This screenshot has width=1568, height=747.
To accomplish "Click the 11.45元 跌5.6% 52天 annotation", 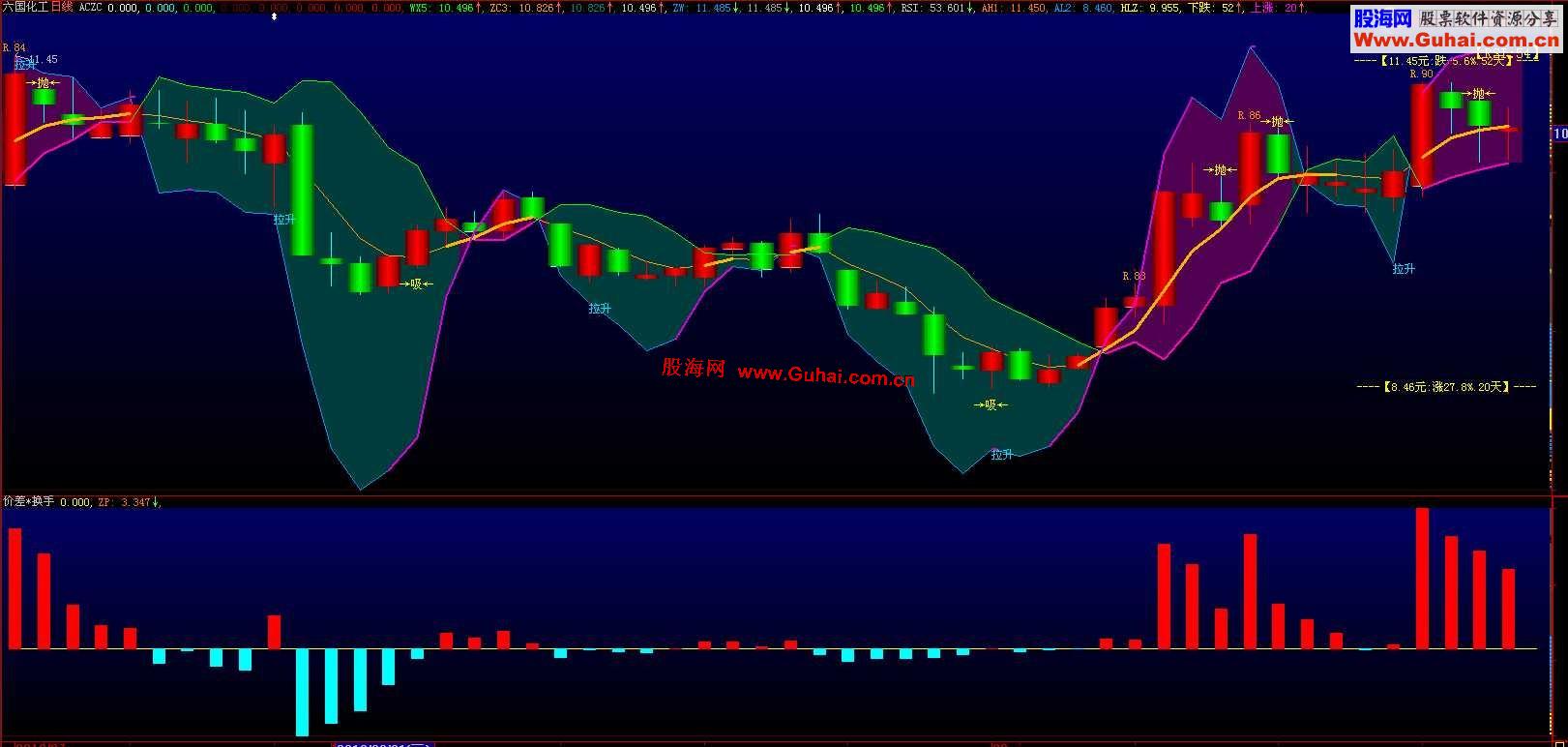I will [x=1444, y=60].
